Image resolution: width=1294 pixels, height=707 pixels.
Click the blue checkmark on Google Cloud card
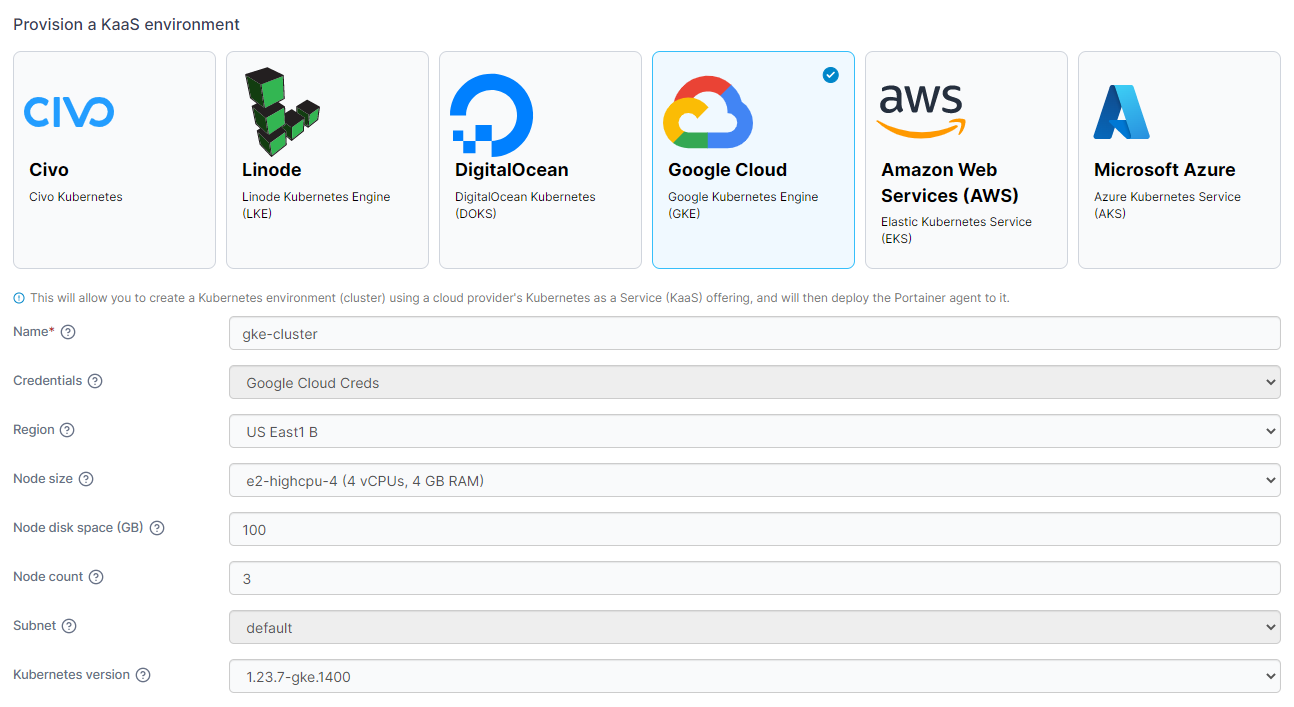(x=830, y=74)
